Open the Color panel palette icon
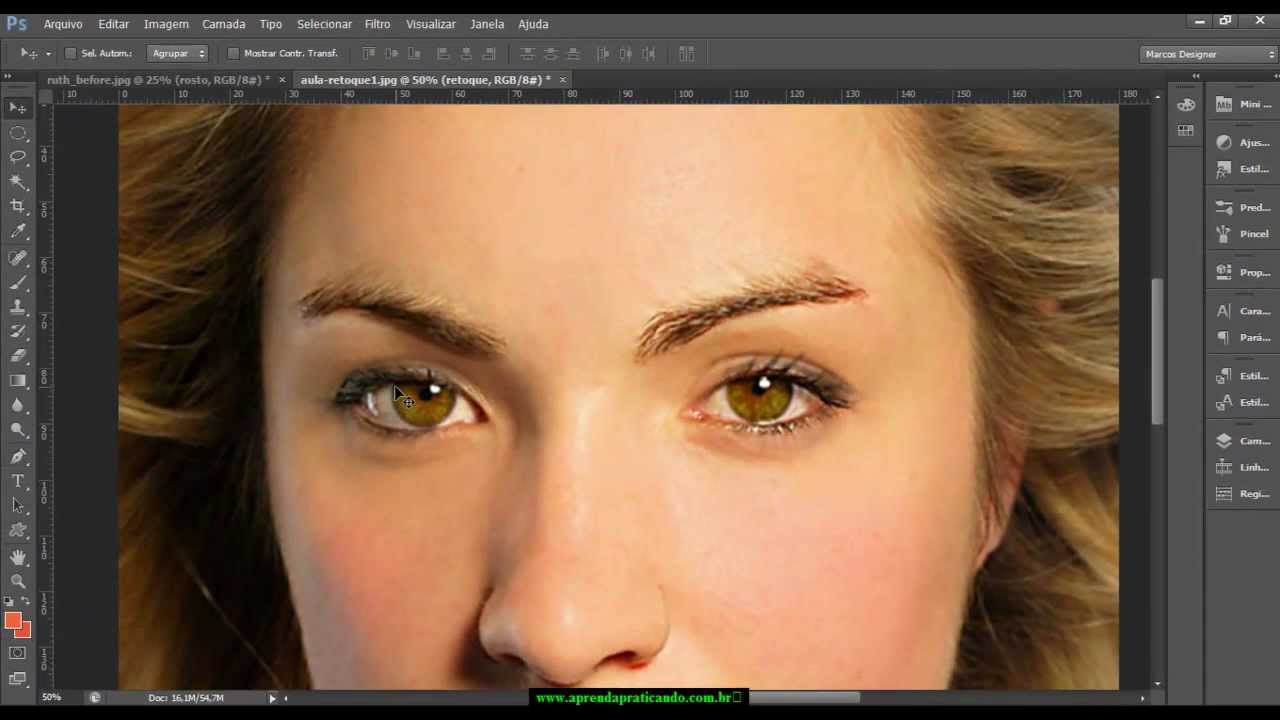1280x720 pixels. 1186,105
